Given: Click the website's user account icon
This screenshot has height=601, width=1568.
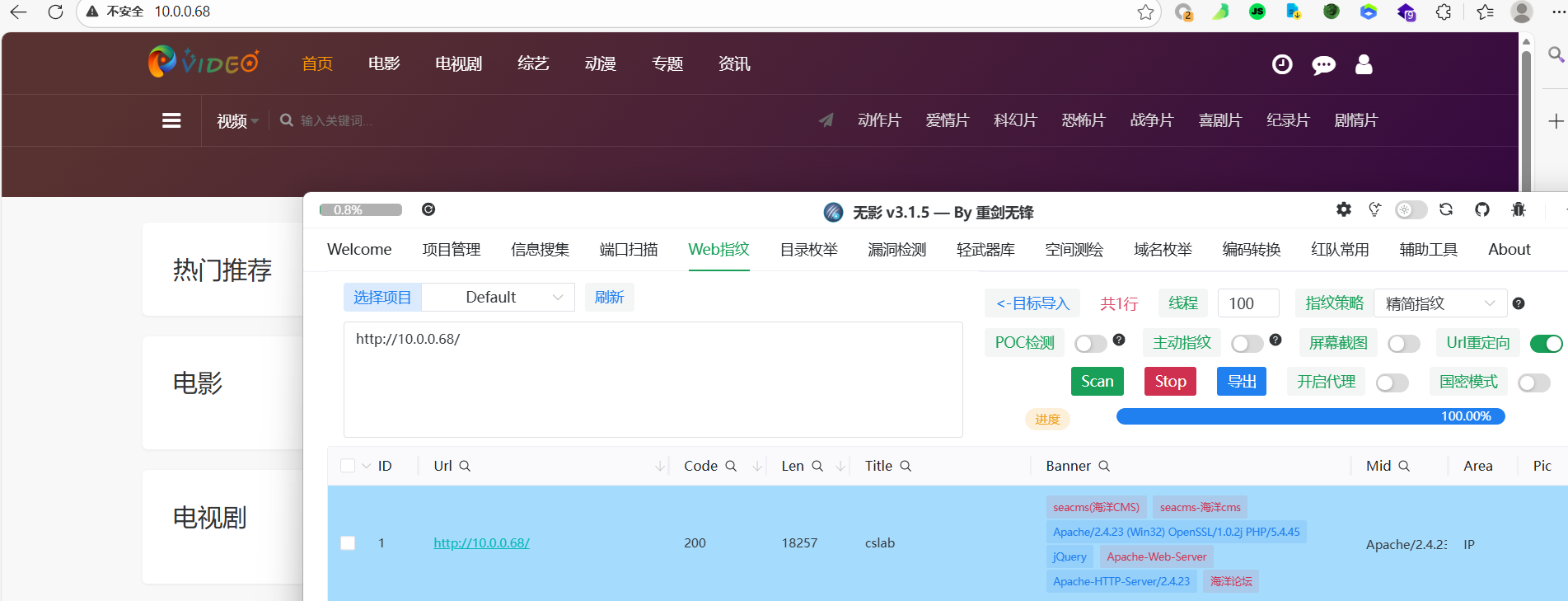Looking at the screenshot, I should coord(1364,64).
